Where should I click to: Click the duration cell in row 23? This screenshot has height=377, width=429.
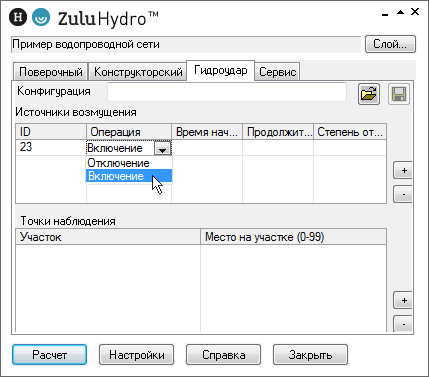point(278,148)
